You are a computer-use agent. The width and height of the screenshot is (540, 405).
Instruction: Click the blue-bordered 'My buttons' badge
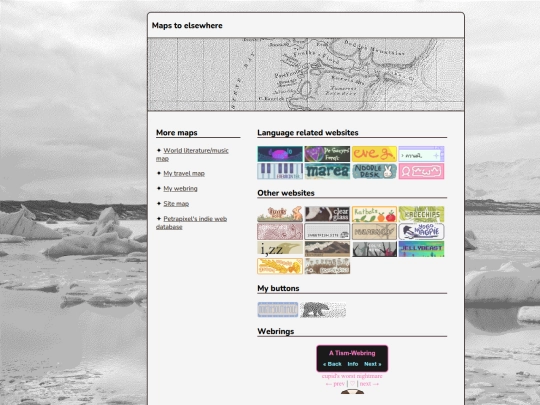tap(278, 310)
